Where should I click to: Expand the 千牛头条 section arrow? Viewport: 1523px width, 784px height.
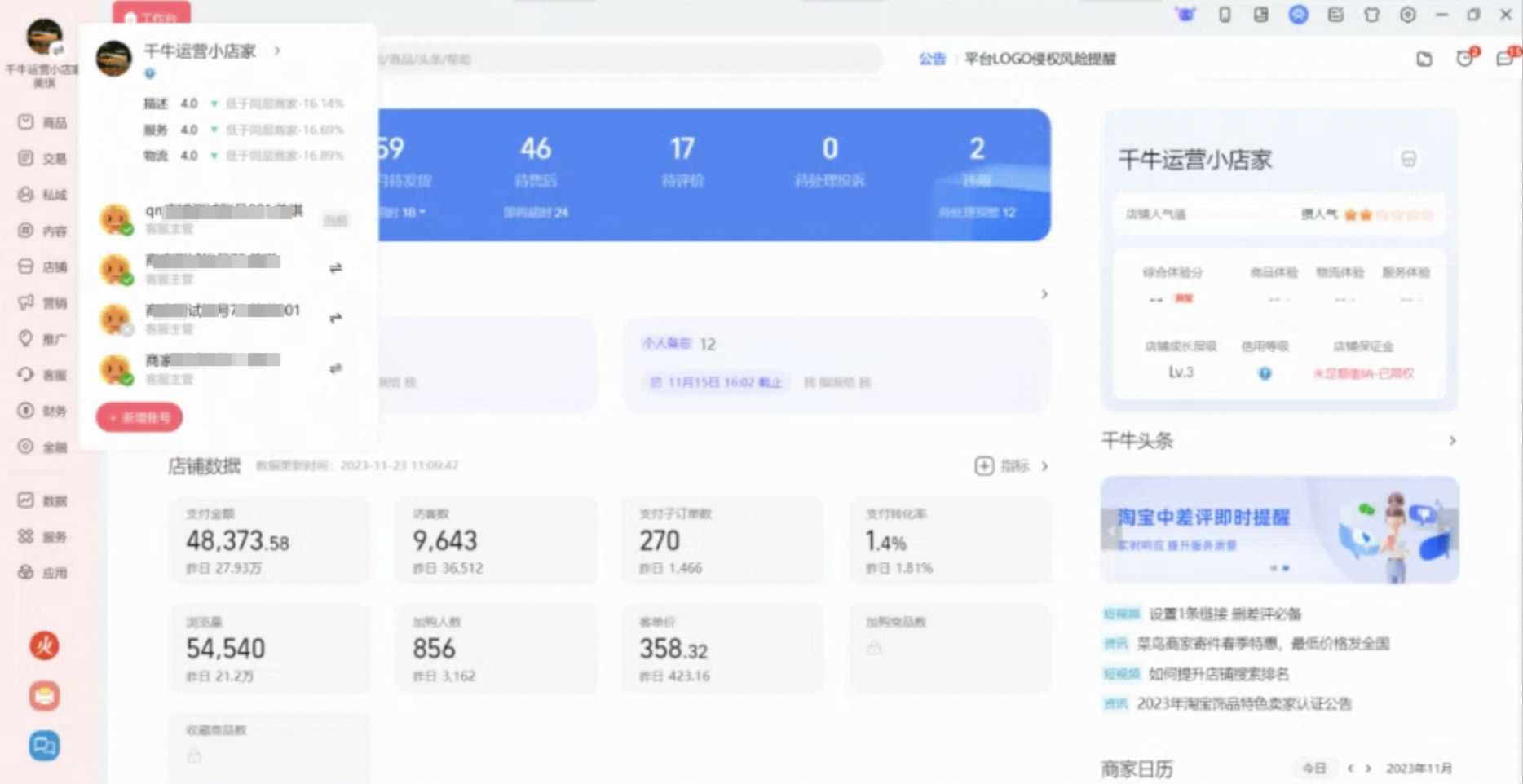1452,440
